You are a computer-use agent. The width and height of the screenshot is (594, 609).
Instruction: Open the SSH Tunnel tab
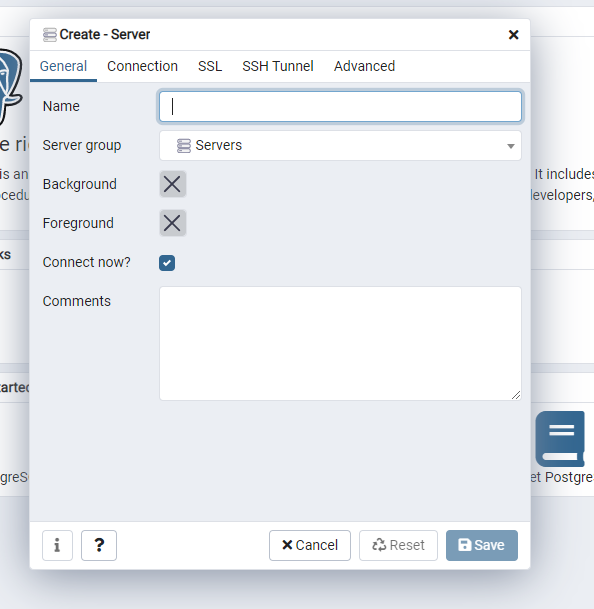(x=278, y=66)
